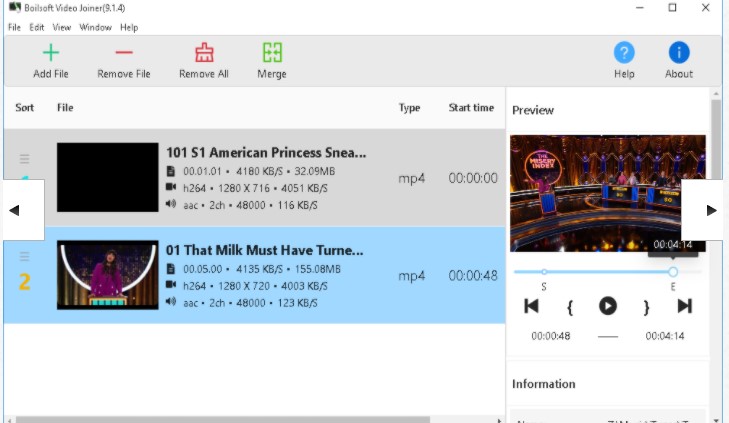Click the end handle on preview slider
This screenshot has width=729, height=423.
pos(673,271)
